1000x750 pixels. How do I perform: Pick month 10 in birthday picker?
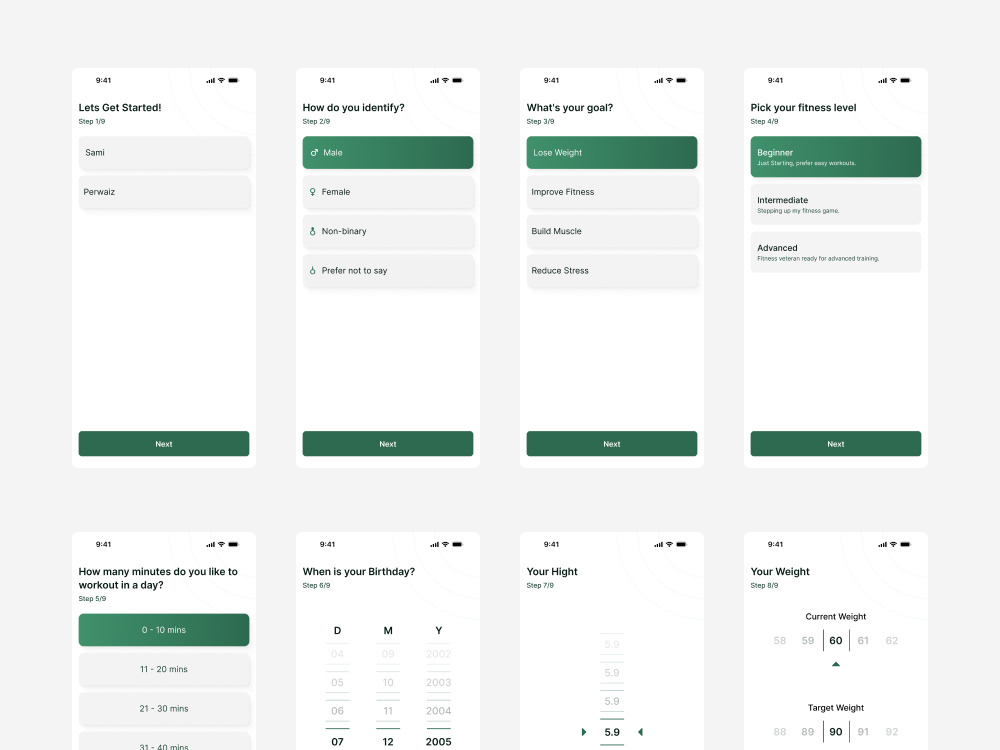pyautogui.click(x=388, y=682)
